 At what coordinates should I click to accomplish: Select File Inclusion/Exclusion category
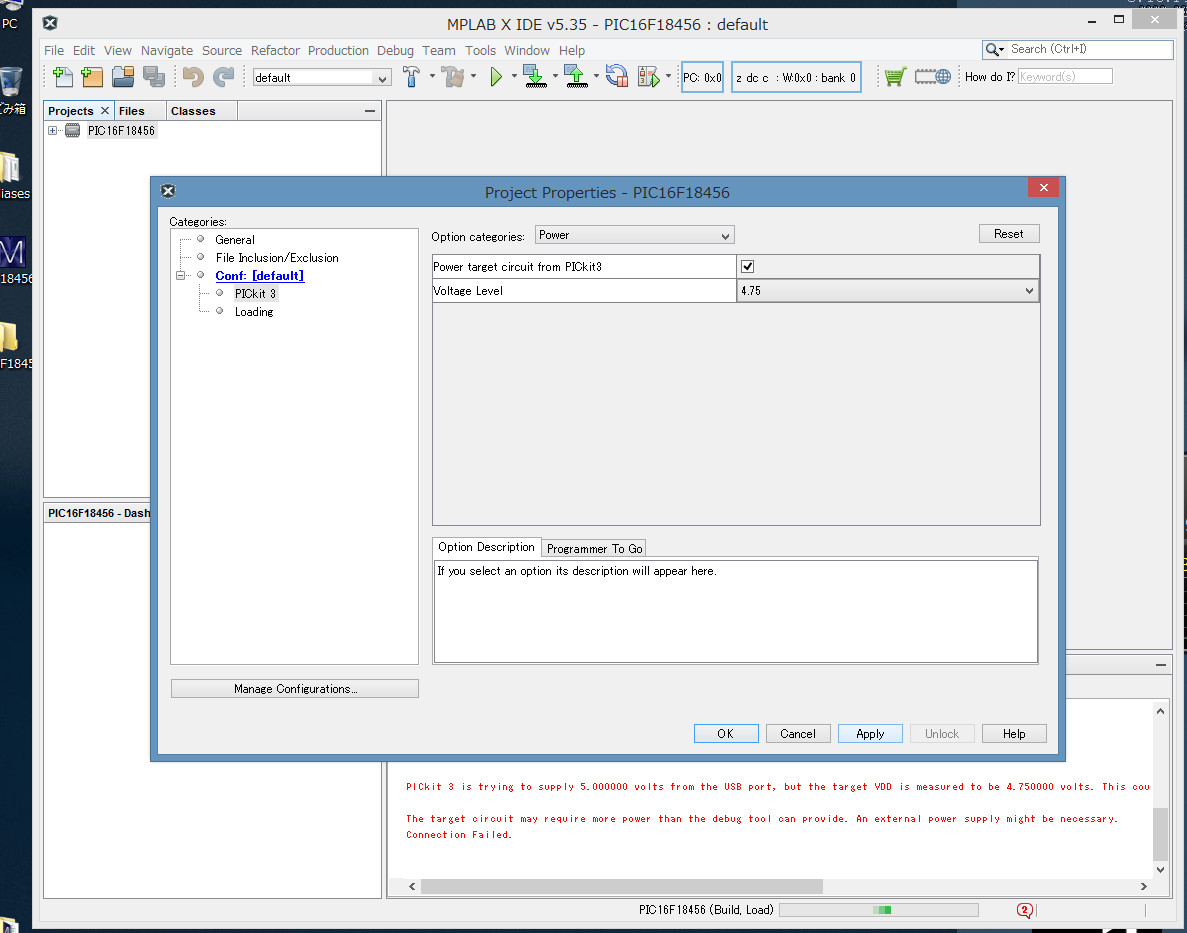[x=277, y=258]
